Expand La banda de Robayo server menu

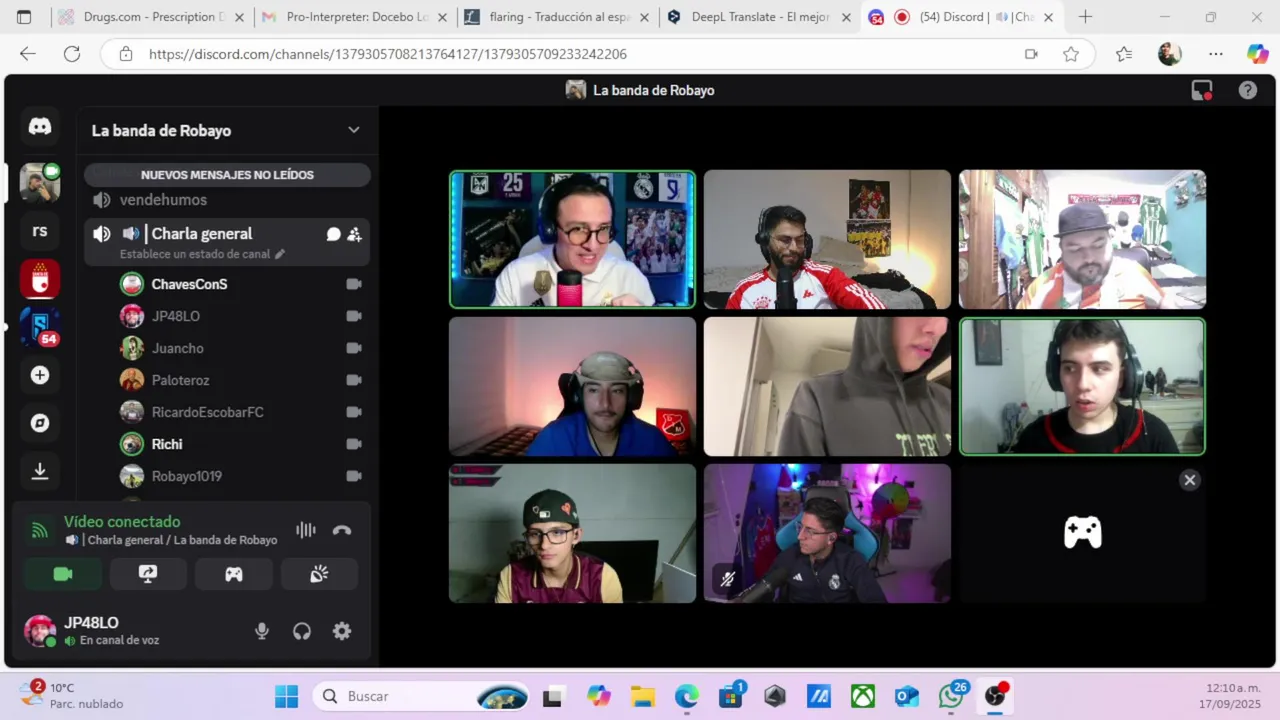click(354, 130)
